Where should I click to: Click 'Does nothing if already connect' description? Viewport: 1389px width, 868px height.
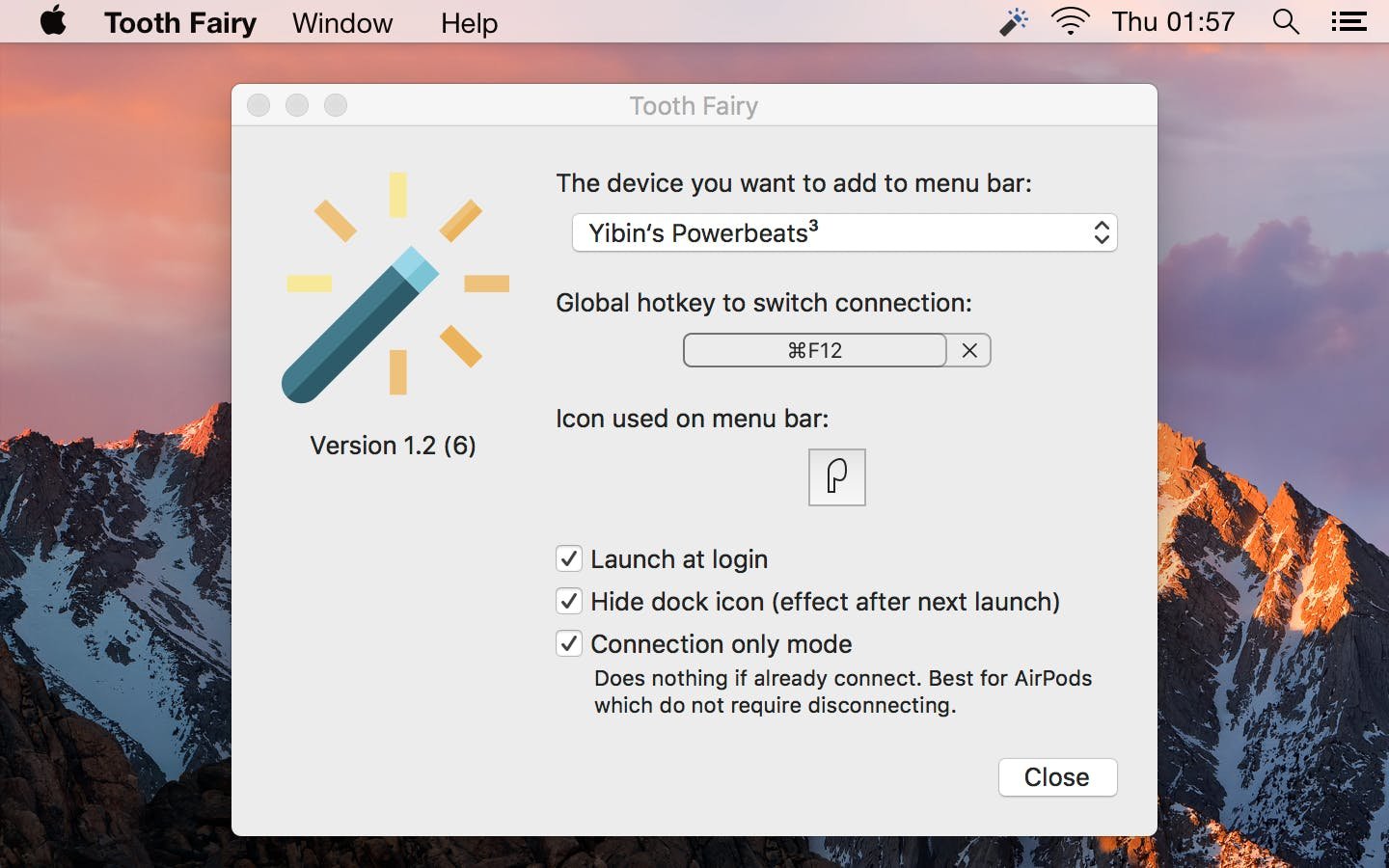pos(843,692)
